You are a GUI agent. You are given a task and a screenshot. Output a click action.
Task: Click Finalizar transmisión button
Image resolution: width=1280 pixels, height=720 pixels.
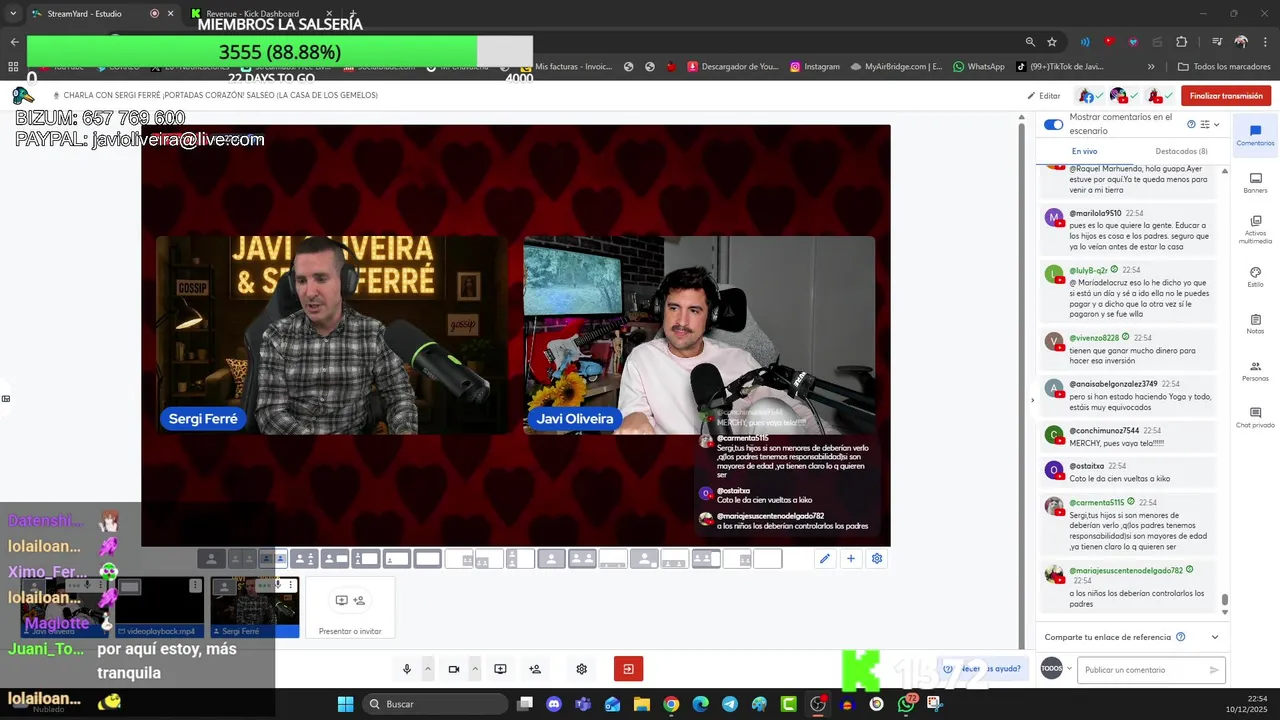click(x=1225, y=96)
